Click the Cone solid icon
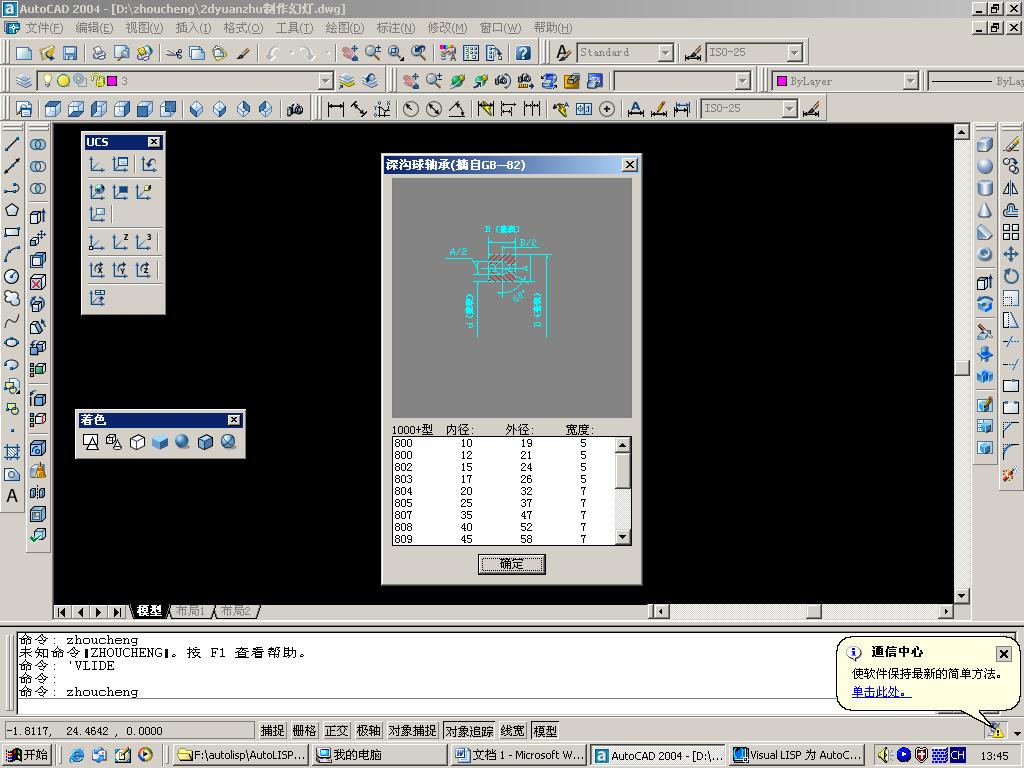Image resolution: width=1024 pixels, height=768 pixels. pyautogui.click(x=985, y=210)
